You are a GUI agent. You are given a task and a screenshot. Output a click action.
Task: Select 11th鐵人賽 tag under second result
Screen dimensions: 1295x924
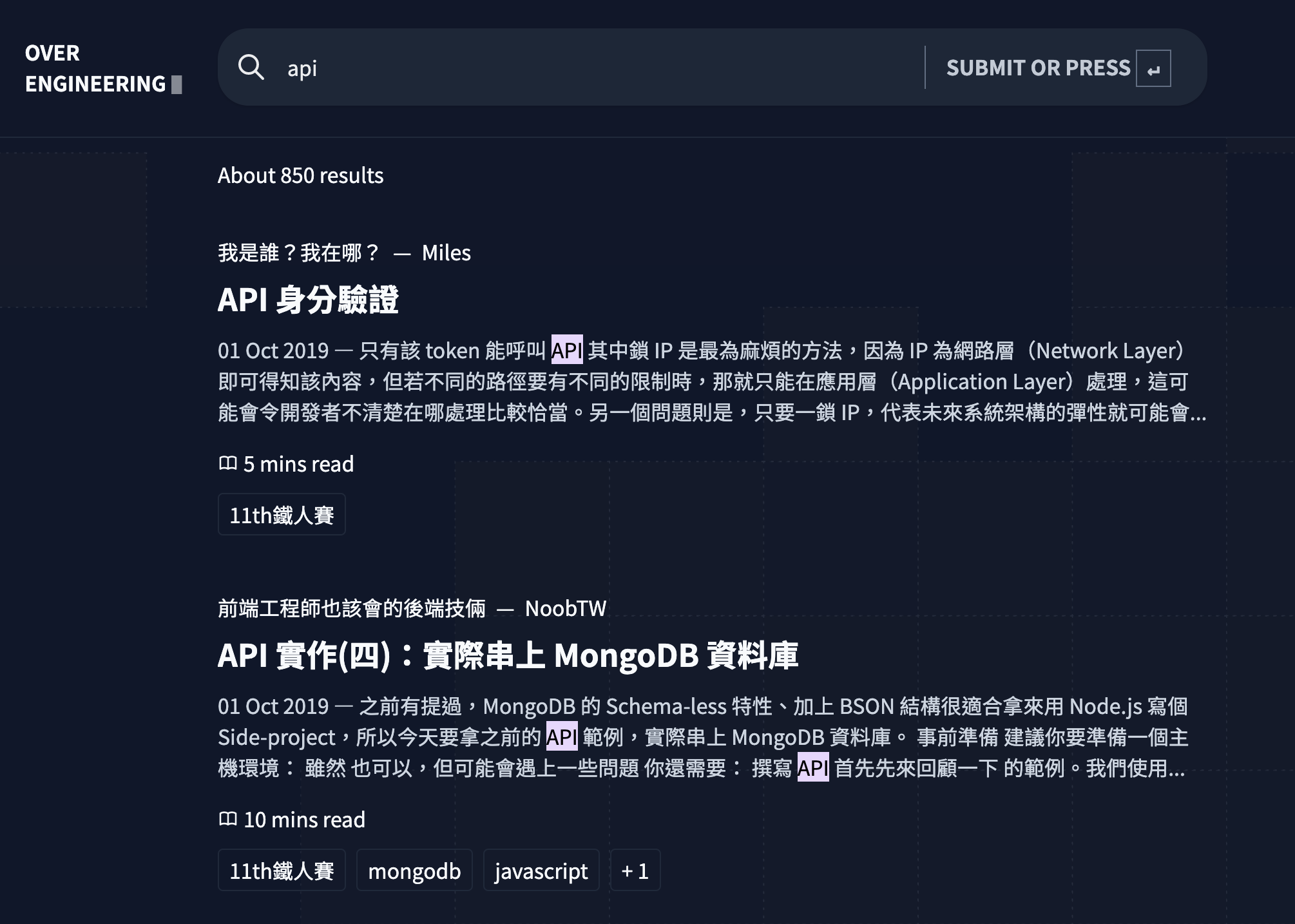click(282, 871)
